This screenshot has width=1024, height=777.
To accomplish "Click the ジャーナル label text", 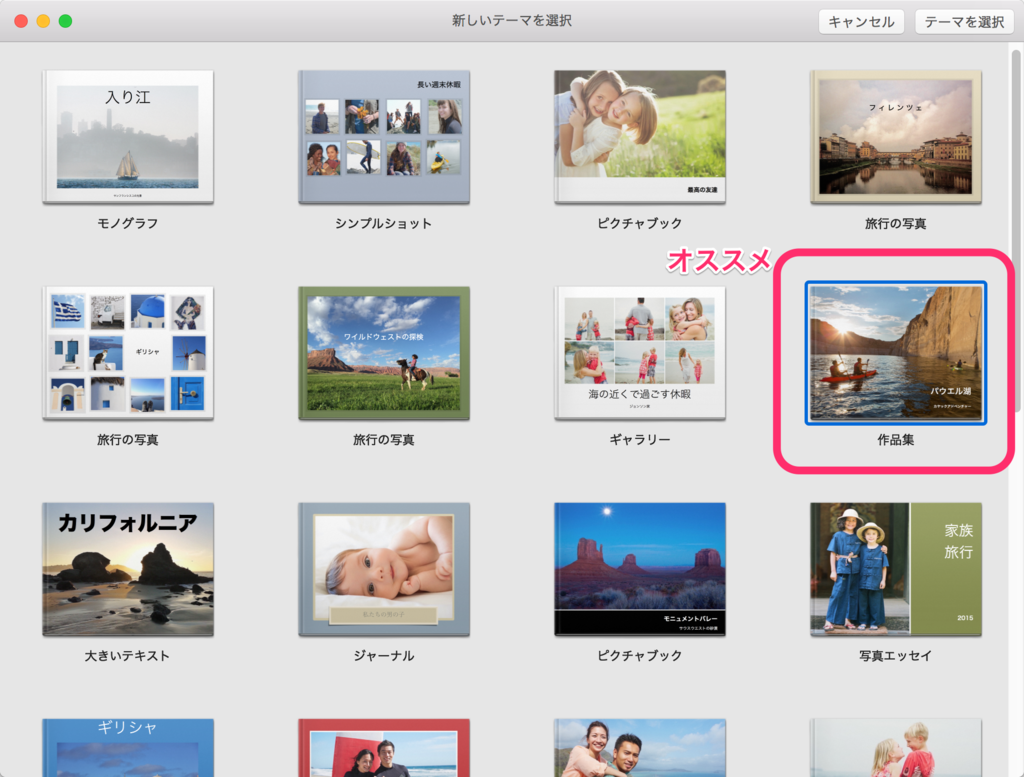I will 384,656.
